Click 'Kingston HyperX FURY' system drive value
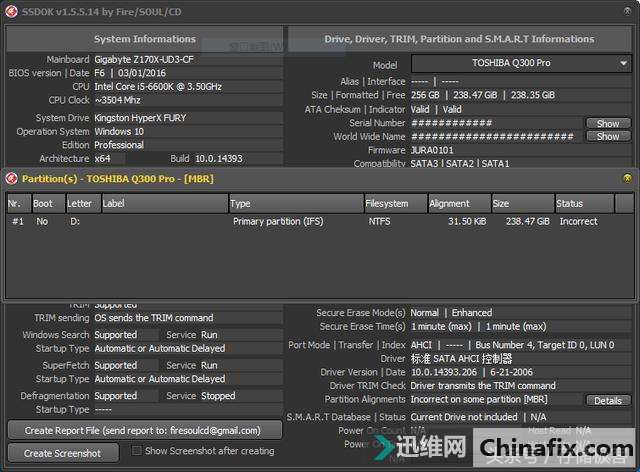This screenshot has width=640, height=472. [x=140, y=118]
